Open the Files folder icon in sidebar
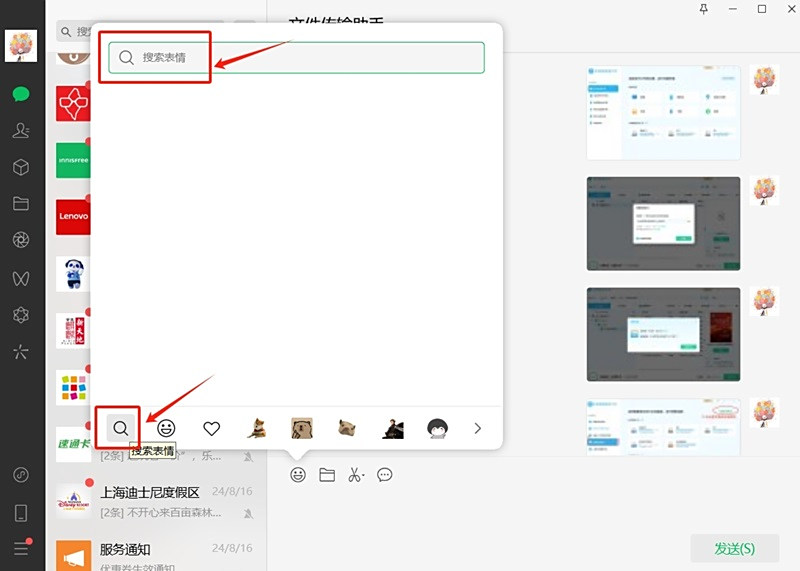This screenshot has width=800, height=571. (x=21, y=203)
